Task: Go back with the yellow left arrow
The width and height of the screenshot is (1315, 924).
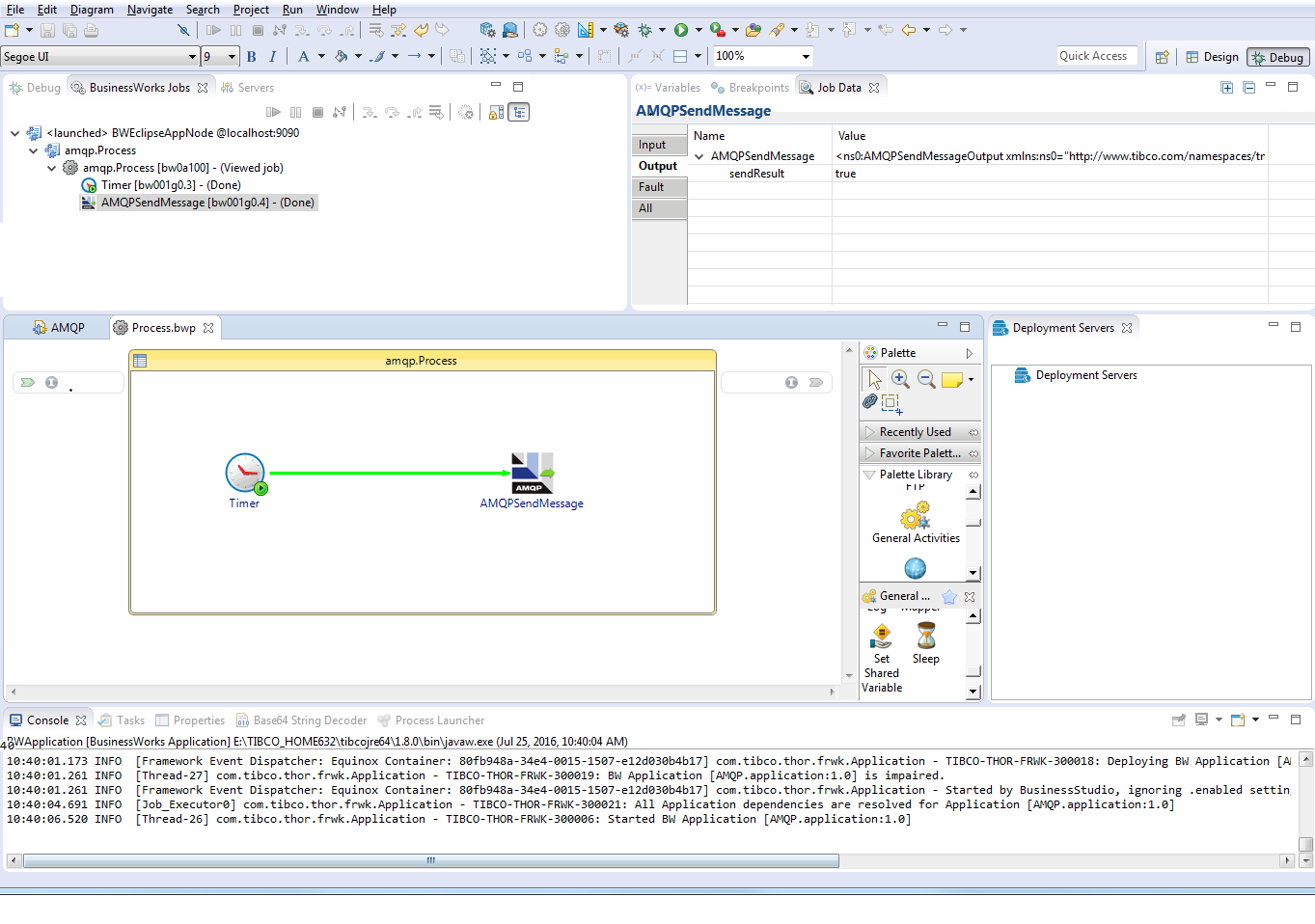Action: tap(909, 31)
